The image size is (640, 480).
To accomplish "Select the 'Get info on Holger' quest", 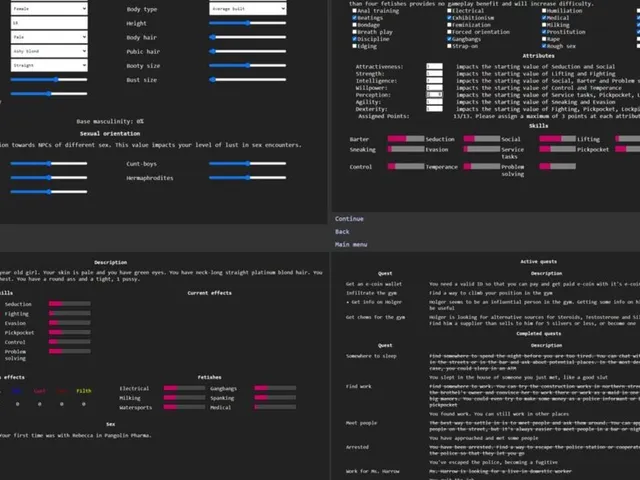I will tap(374, 302).
